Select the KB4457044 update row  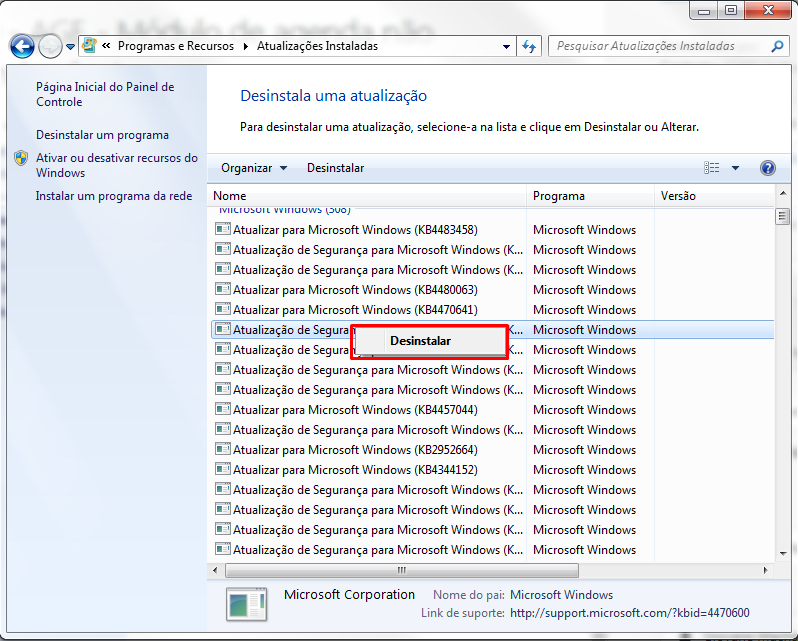[492, 410]
